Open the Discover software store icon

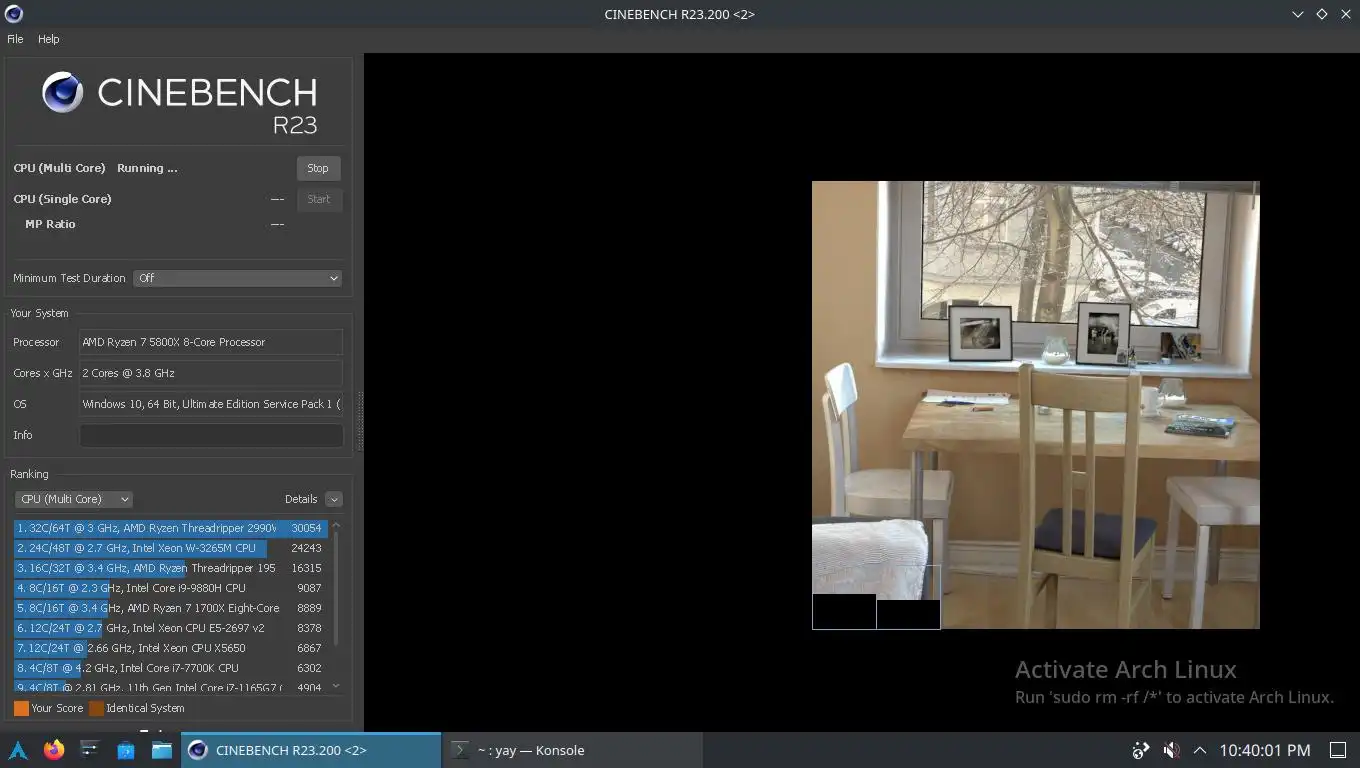click(126, 750)
